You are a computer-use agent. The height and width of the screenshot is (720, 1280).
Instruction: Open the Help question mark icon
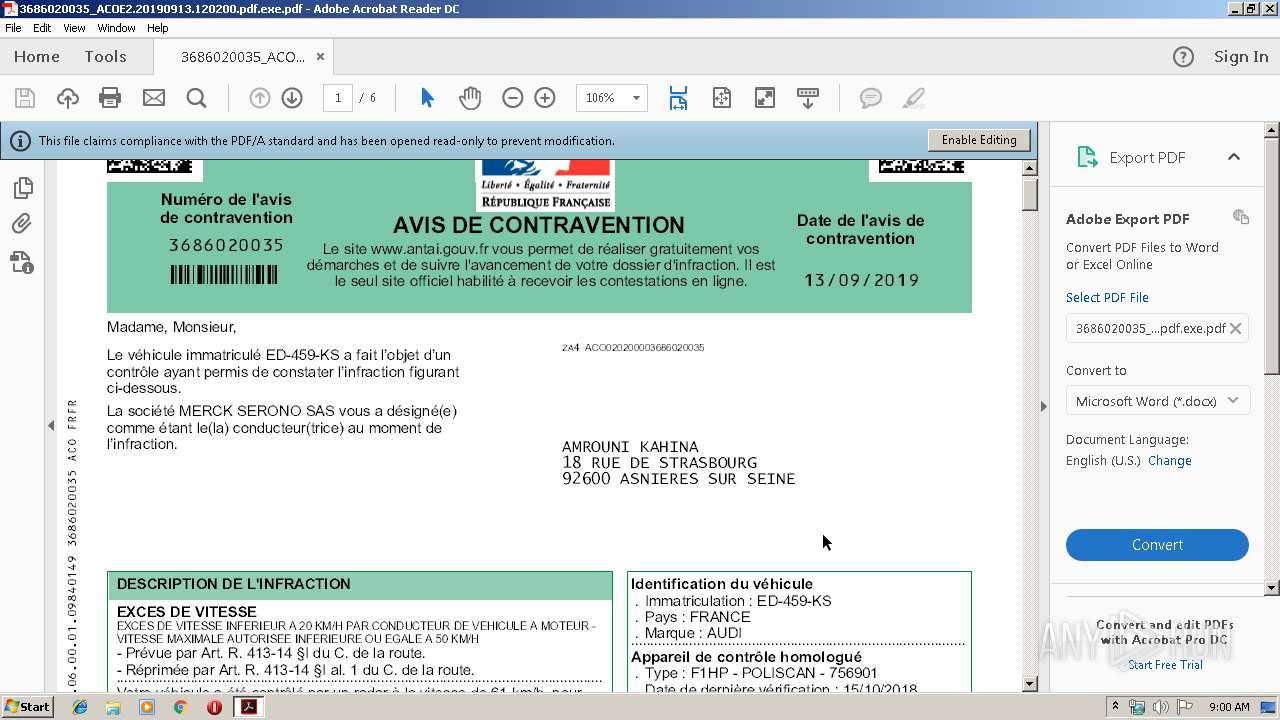pyautogui.click(x=1183, y=57)
